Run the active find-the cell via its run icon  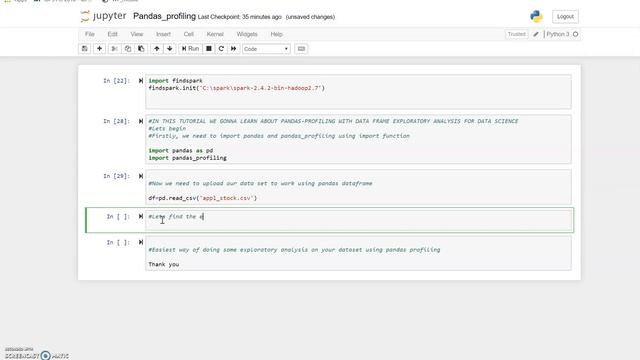[x=140, y=216]
